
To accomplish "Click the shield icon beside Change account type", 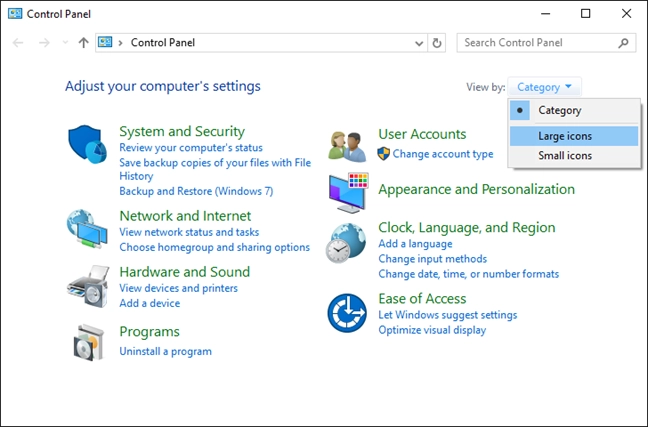I will (384, 154).
